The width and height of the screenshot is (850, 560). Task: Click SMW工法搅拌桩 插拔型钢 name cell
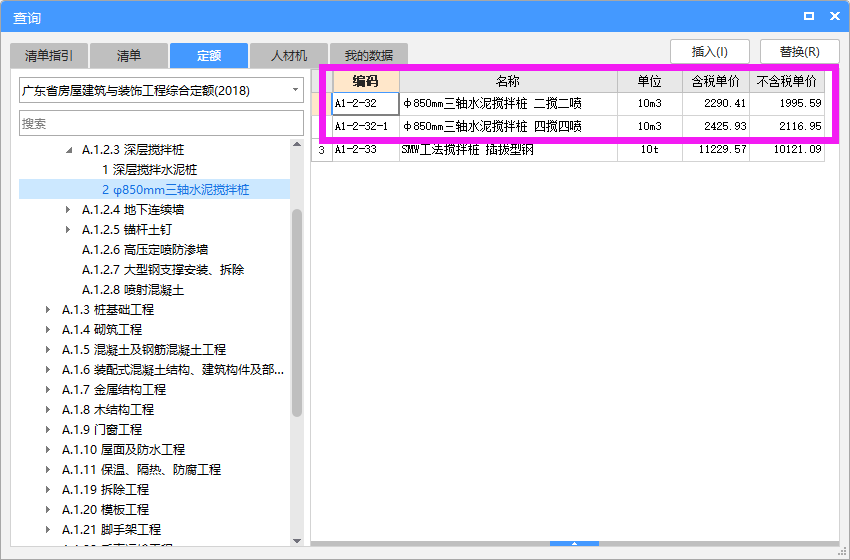[508, 150]
